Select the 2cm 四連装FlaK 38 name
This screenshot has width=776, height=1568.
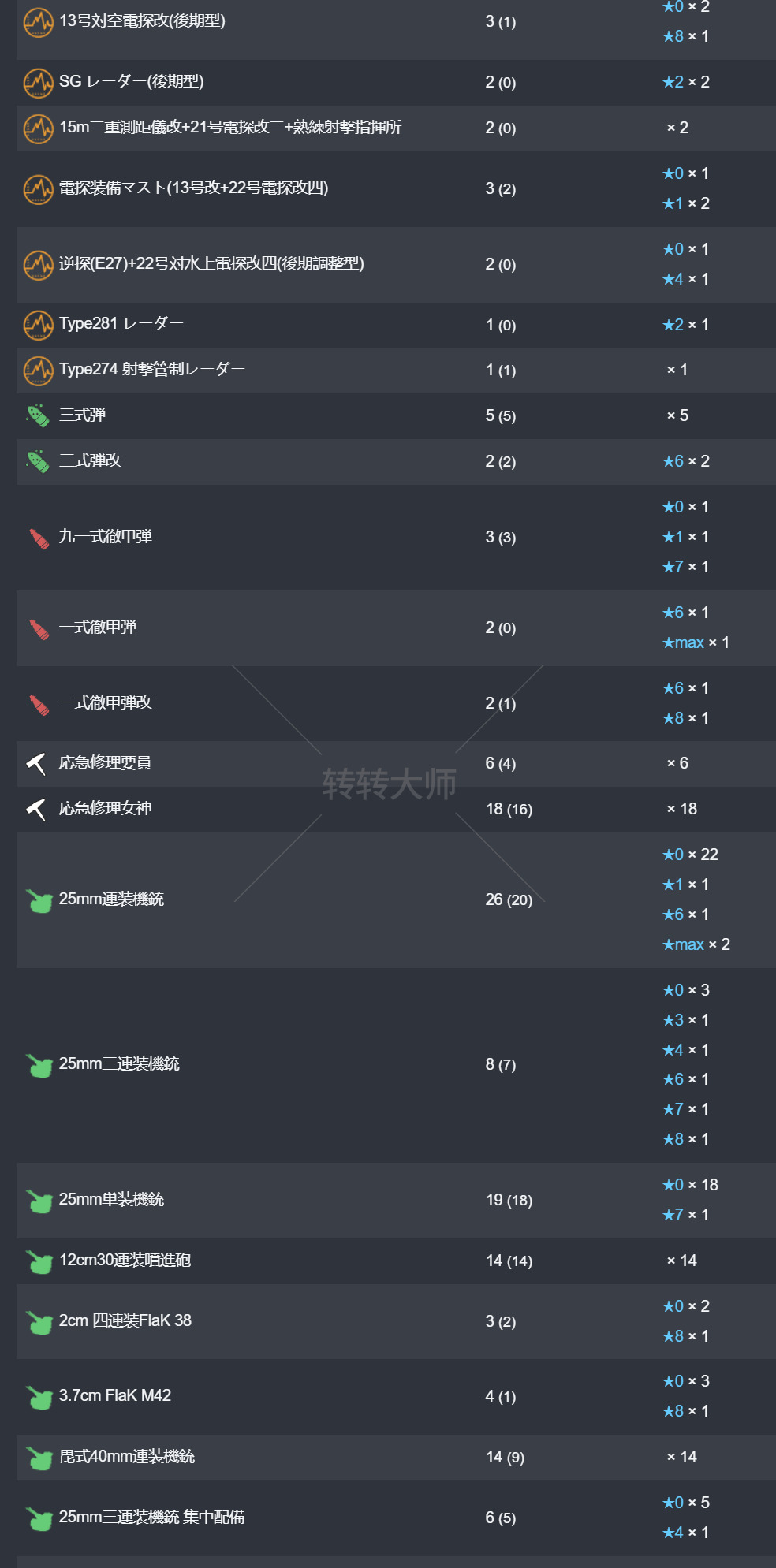coord(125,1321)
